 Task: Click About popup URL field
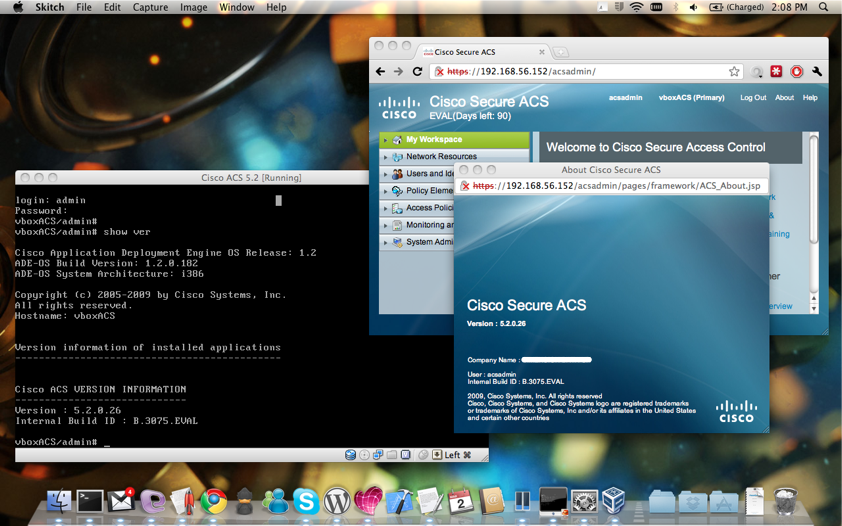pos(613,186)
